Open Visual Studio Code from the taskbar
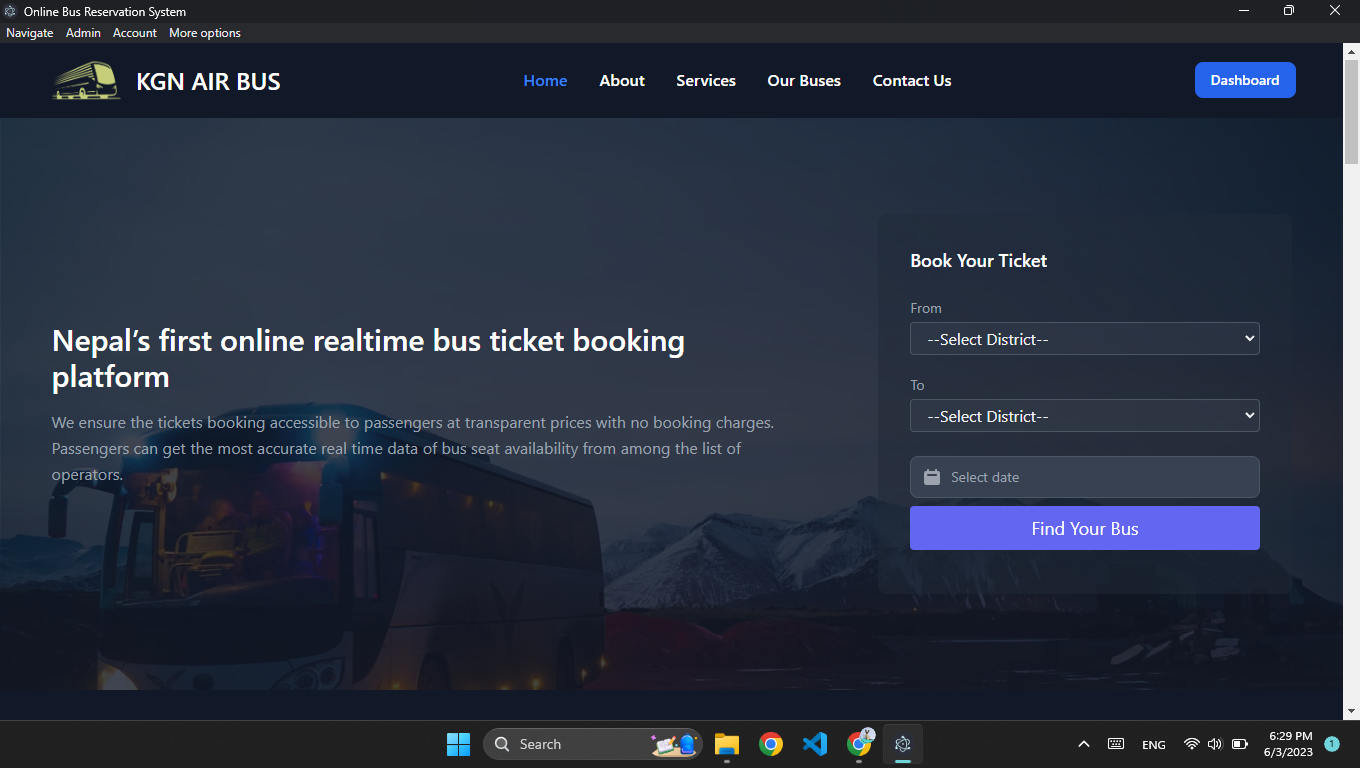 (x=815, y=744)
